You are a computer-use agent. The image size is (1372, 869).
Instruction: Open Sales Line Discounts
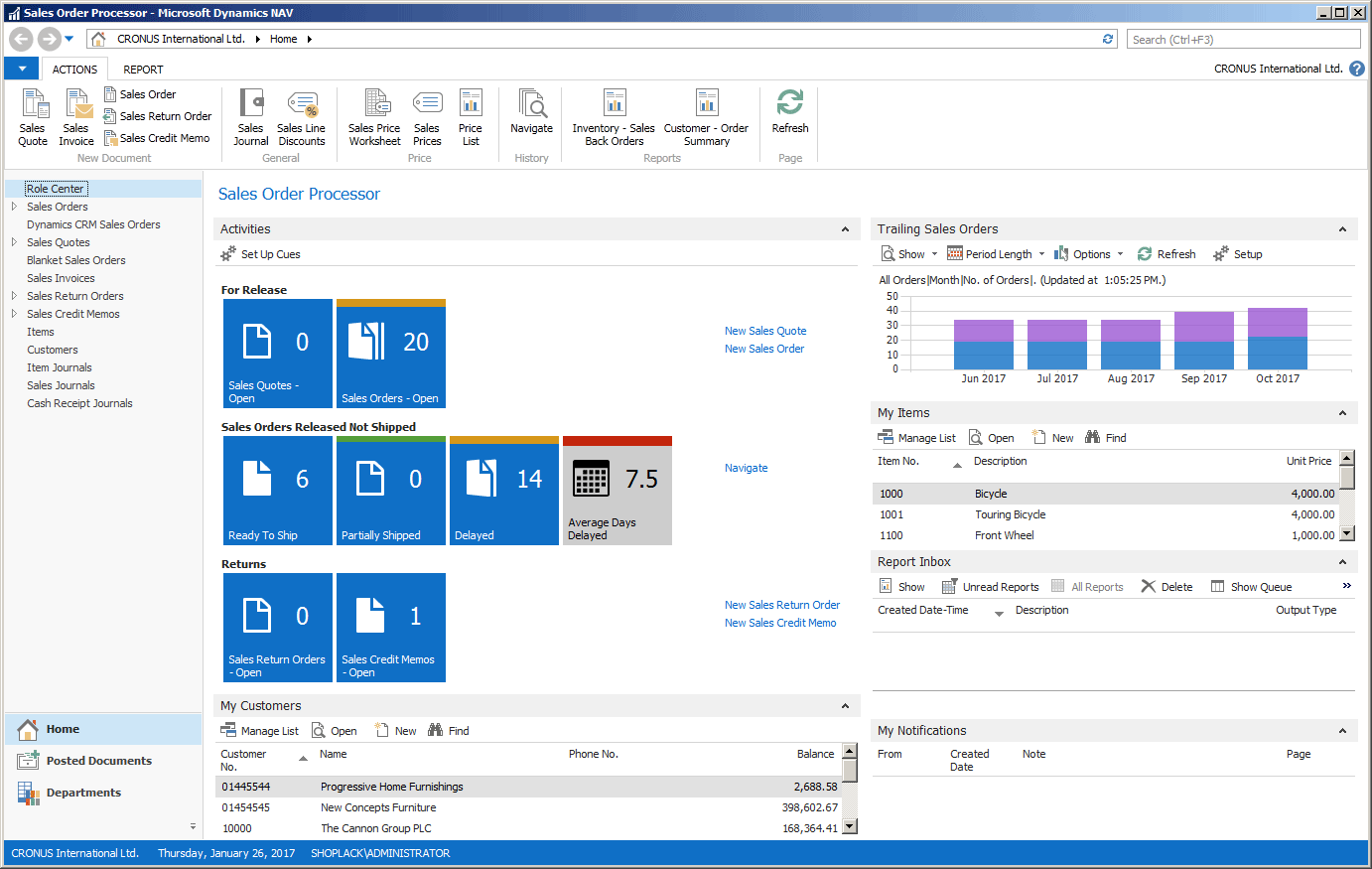[x=302, y=117]
